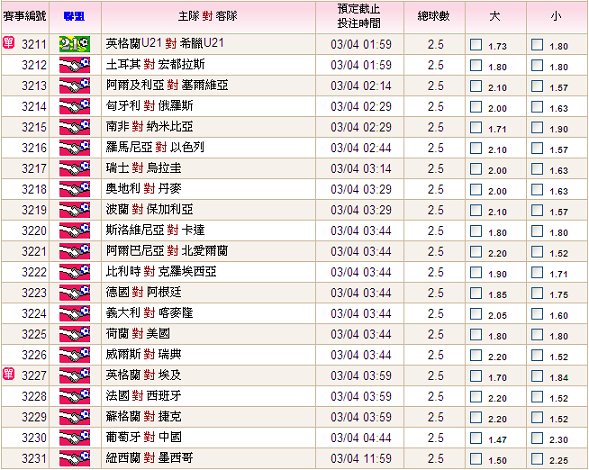Image resolution: width=589 pixels, height=470 pixels.
Task: Click the U21 league icon for match 3211
Action: (74, 44)
